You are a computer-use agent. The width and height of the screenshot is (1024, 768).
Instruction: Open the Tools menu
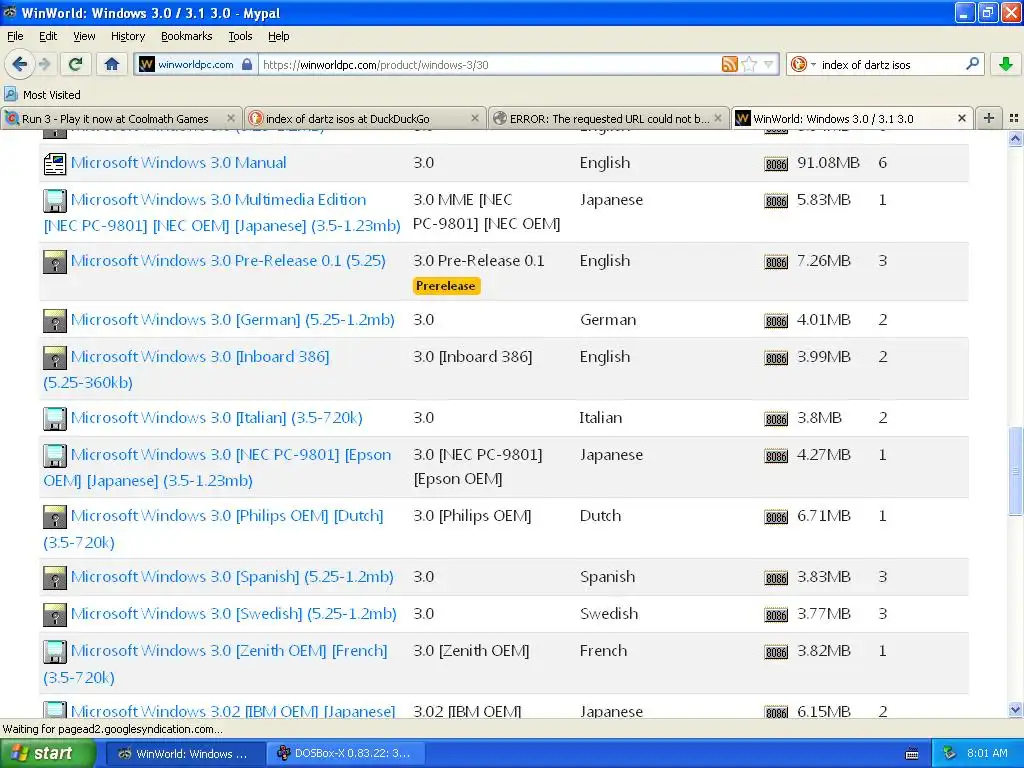pos(240,36)
